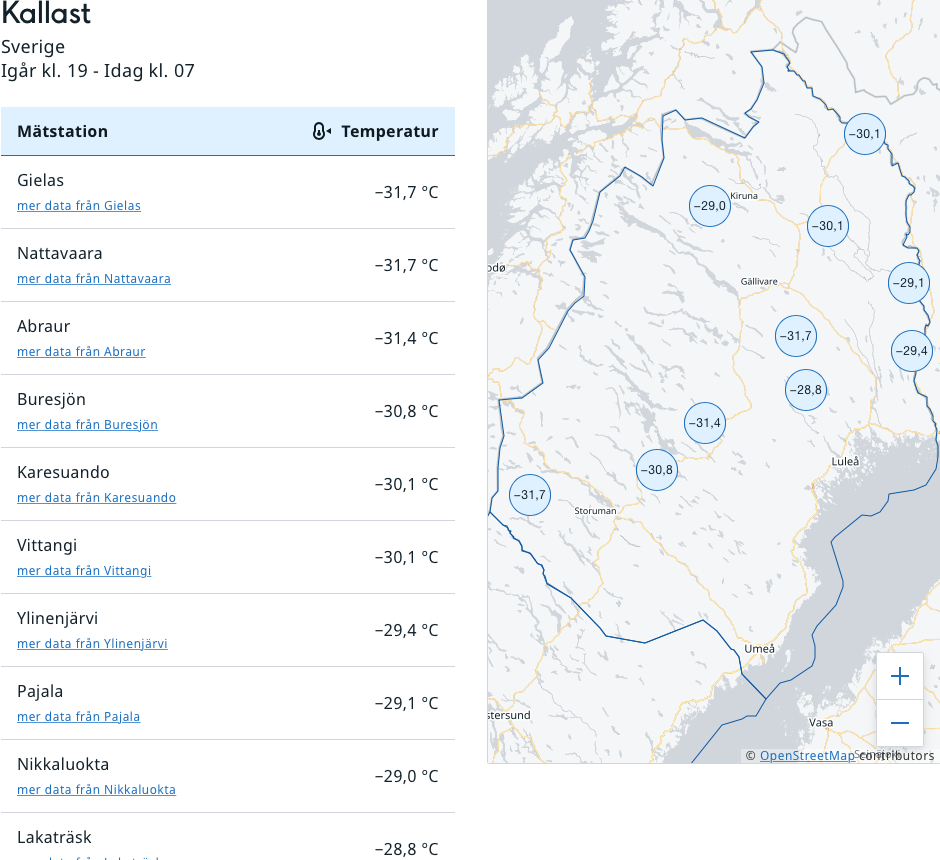Open mer data från Karesuando
This screenshot has width=940, height=860.
click(x=96, y=498)
